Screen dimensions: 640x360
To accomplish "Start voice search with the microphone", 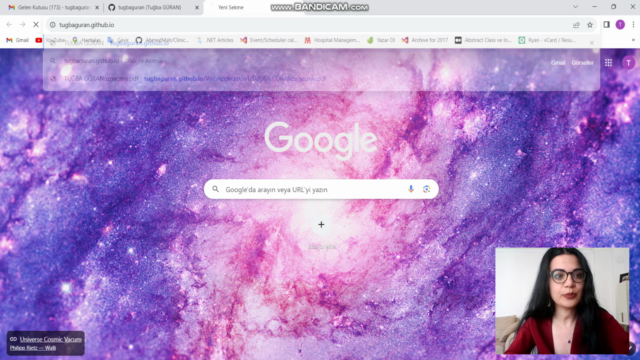I will pos(411,189).
